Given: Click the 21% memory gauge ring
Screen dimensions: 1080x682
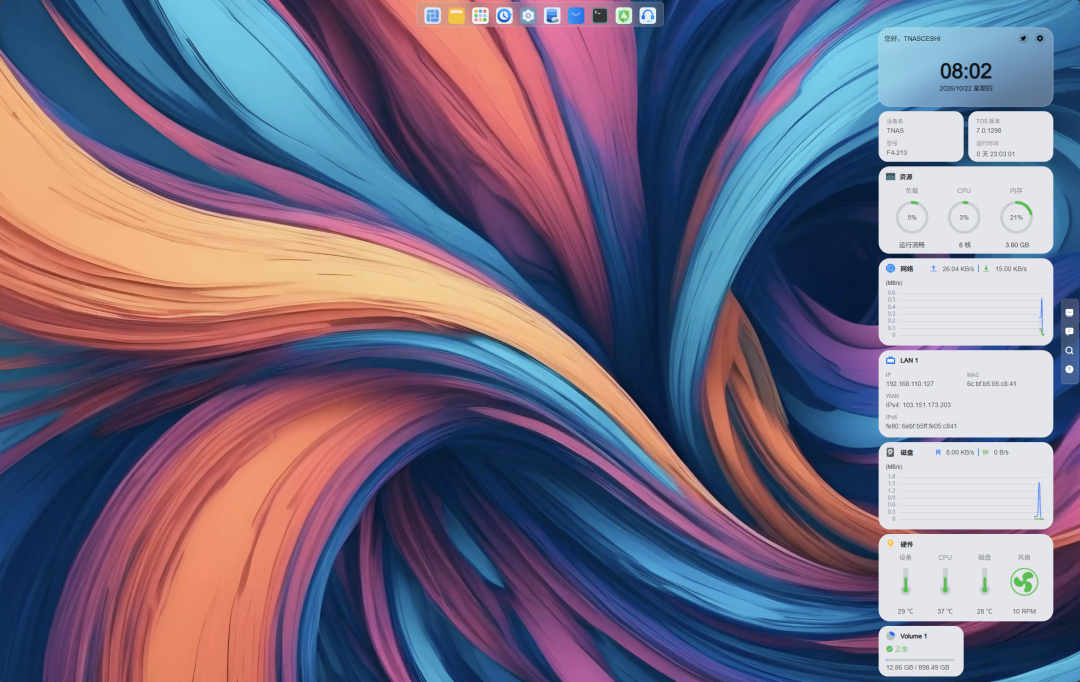Looking at the screenshot, I should point(1017,218).
